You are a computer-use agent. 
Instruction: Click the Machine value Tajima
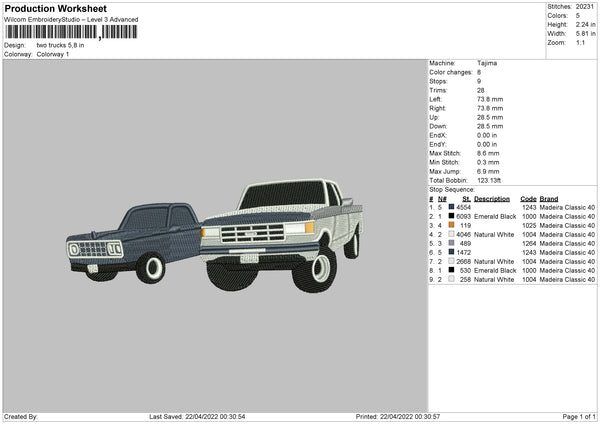click(487, 63)
